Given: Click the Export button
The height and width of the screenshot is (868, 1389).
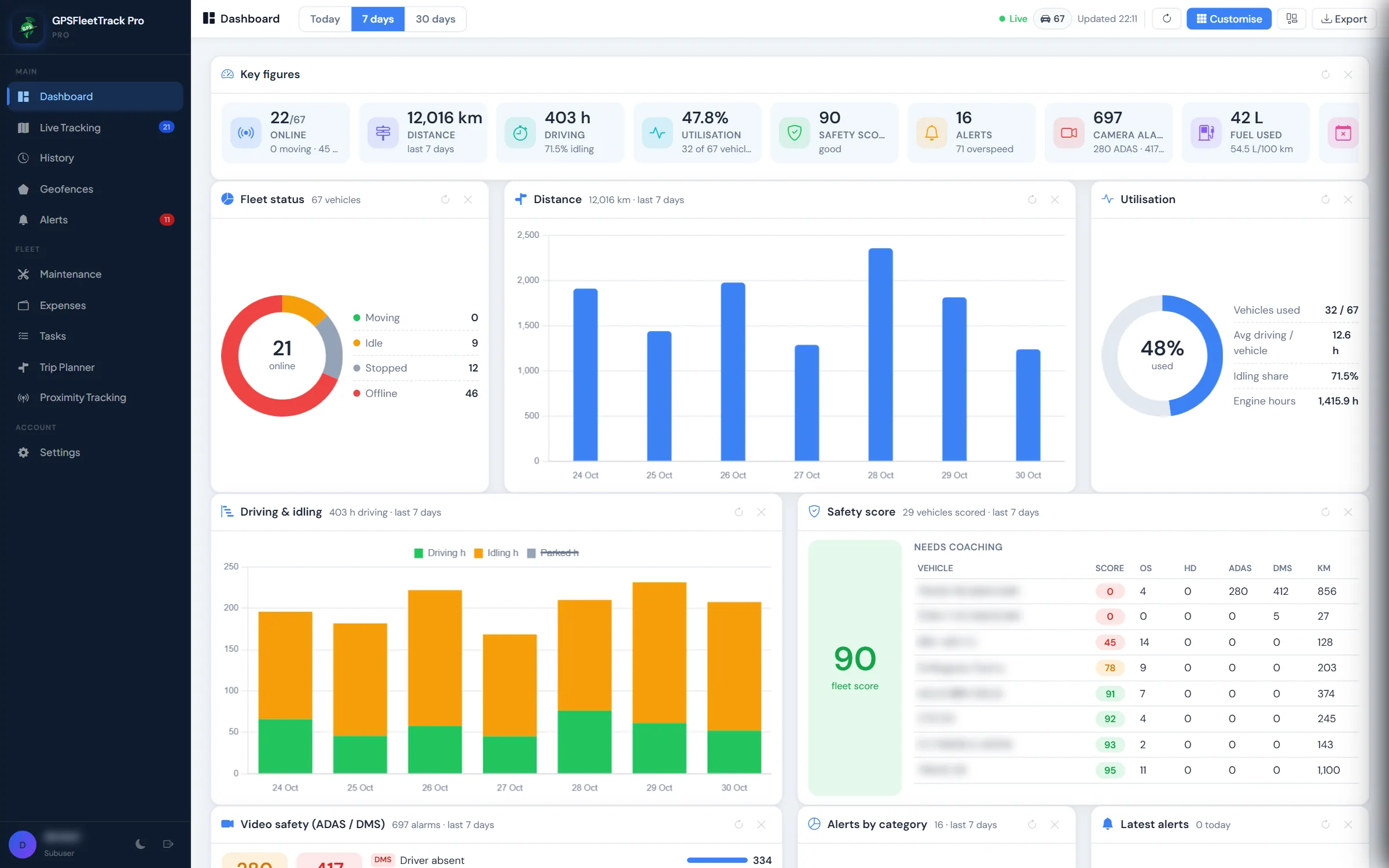Looking at the screenshot, I should point(1343,19).
